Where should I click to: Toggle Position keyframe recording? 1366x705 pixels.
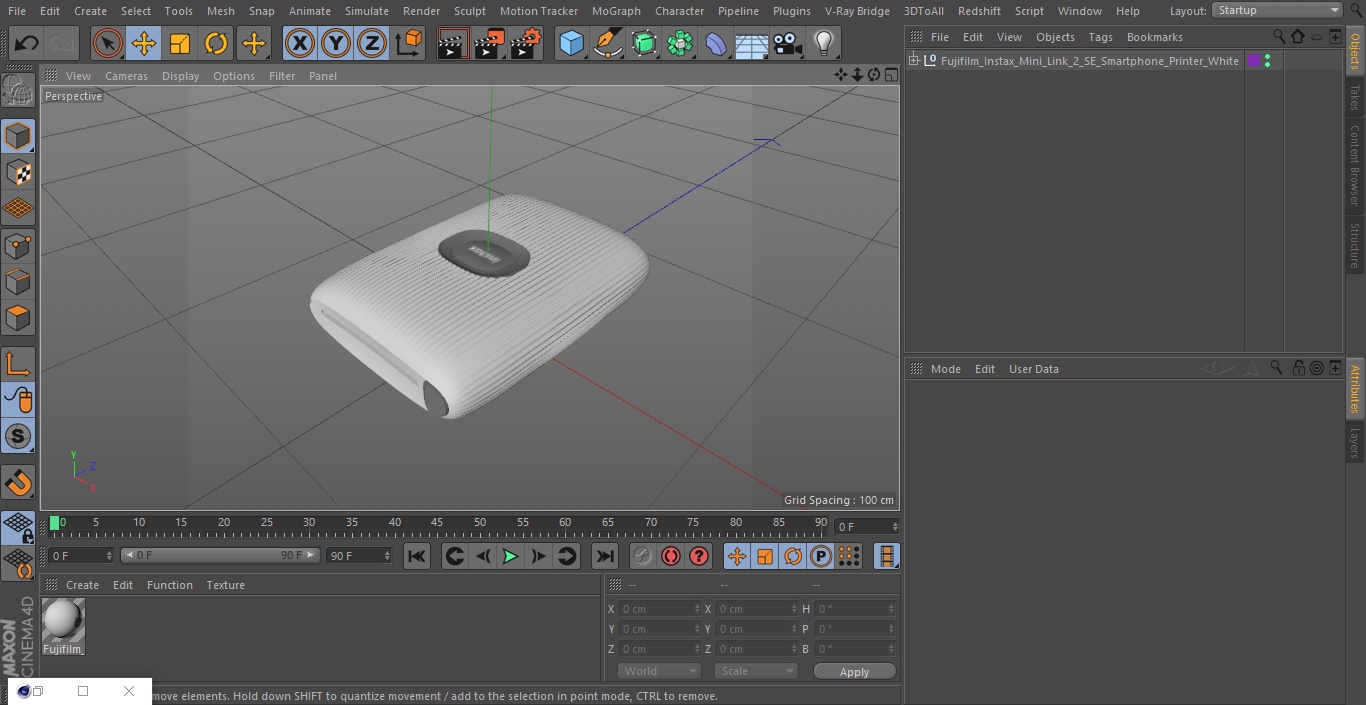[737, 556]
